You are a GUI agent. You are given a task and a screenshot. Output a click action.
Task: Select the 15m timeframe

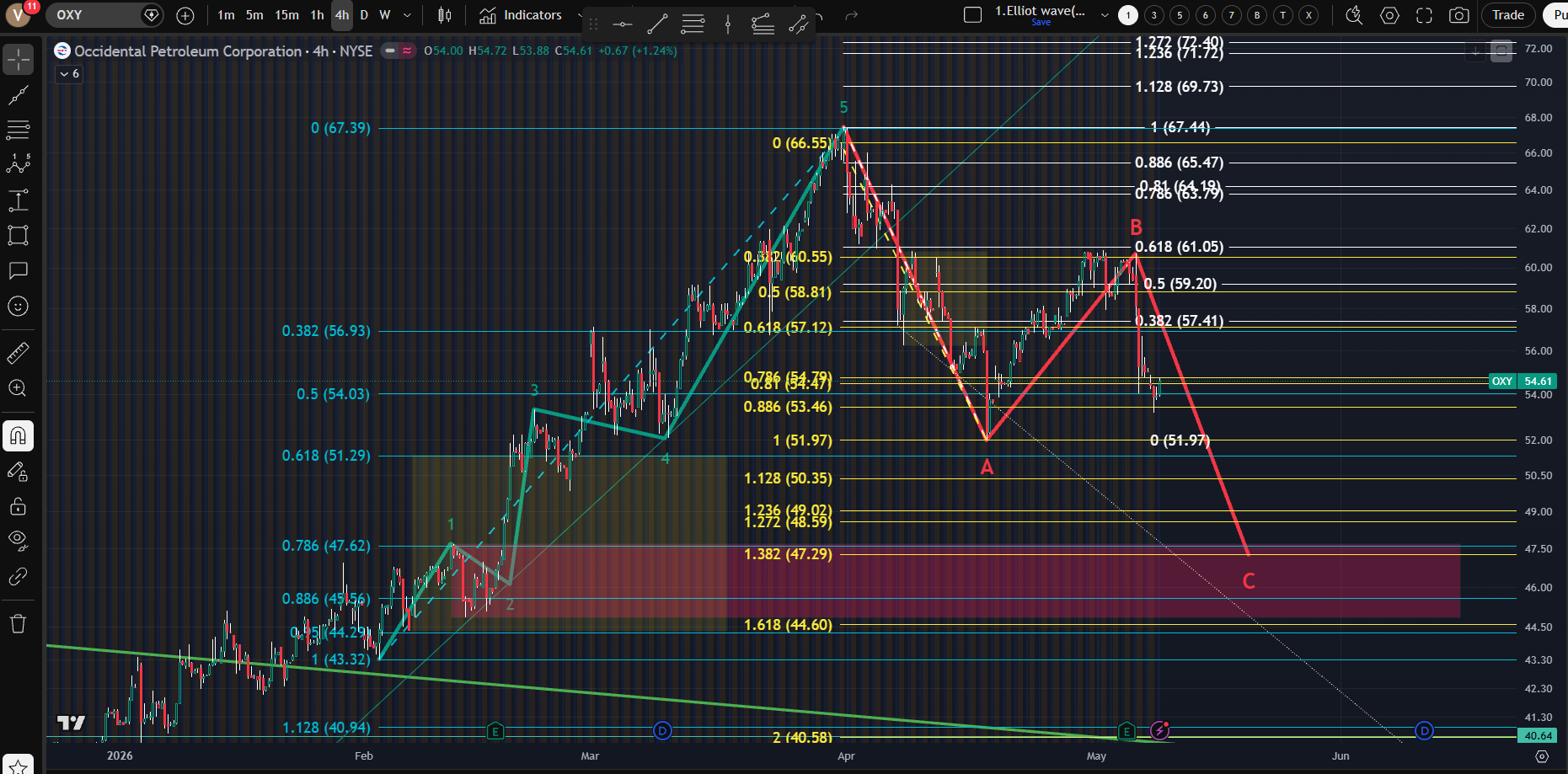286,15
